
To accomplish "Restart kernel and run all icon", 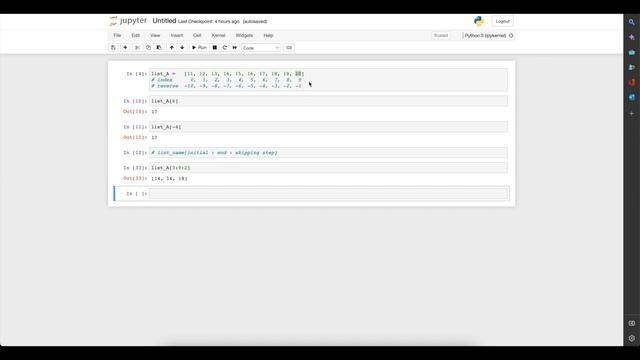I will coord(235,48).
